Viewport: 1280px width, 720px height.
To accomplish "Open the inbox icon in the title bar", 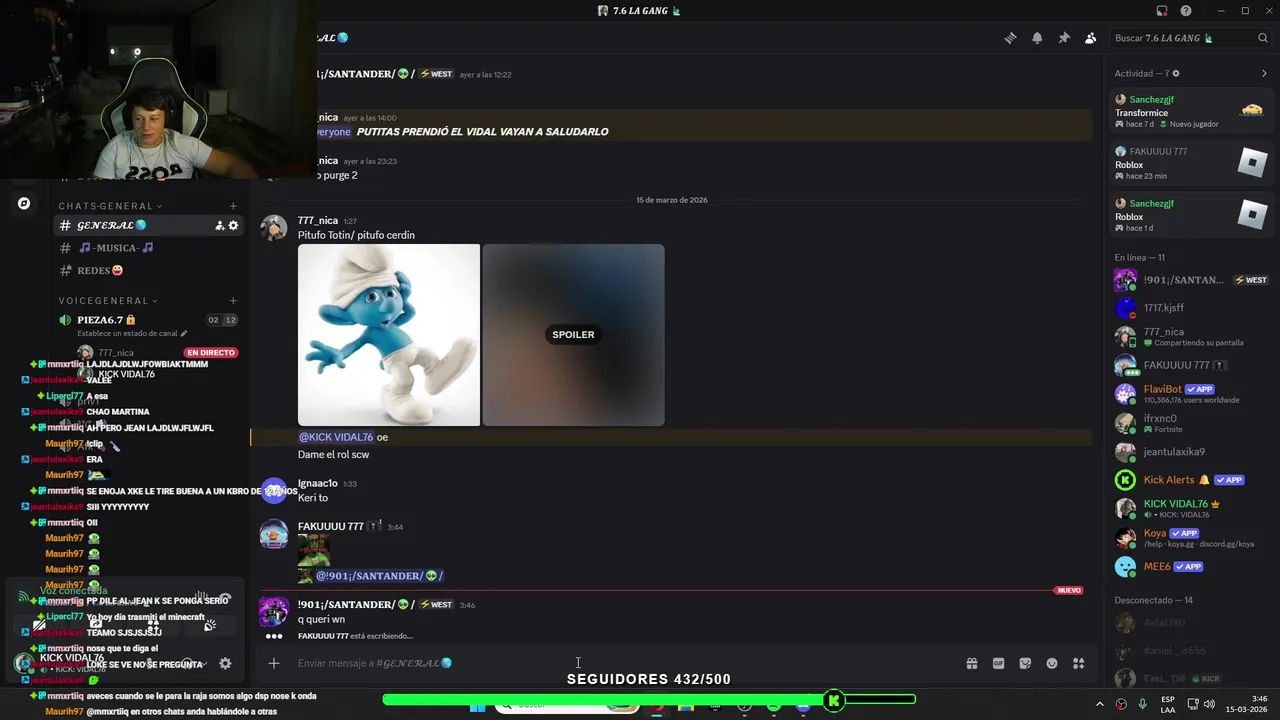I will coord(1162,11).
